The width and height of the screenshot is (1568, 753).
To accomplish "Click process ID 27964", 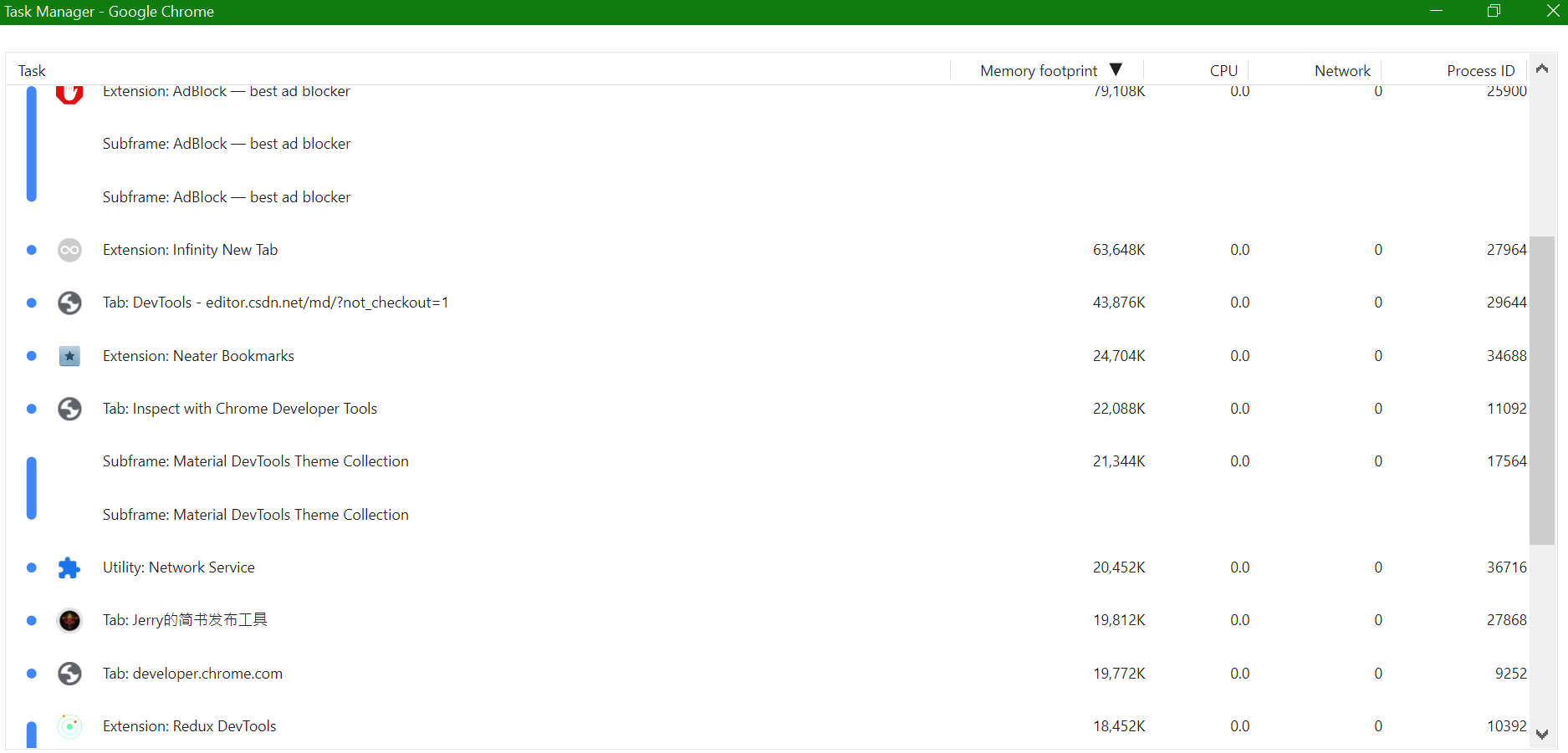I will [1506, 250].
